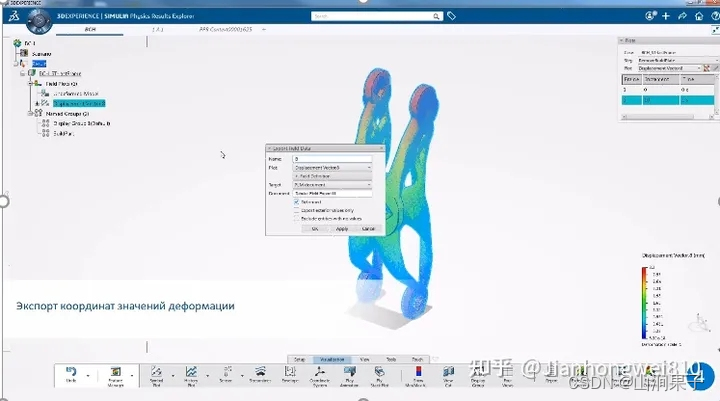Open the user profile icon in top bar
720x401 pixels.
[650, 16]
